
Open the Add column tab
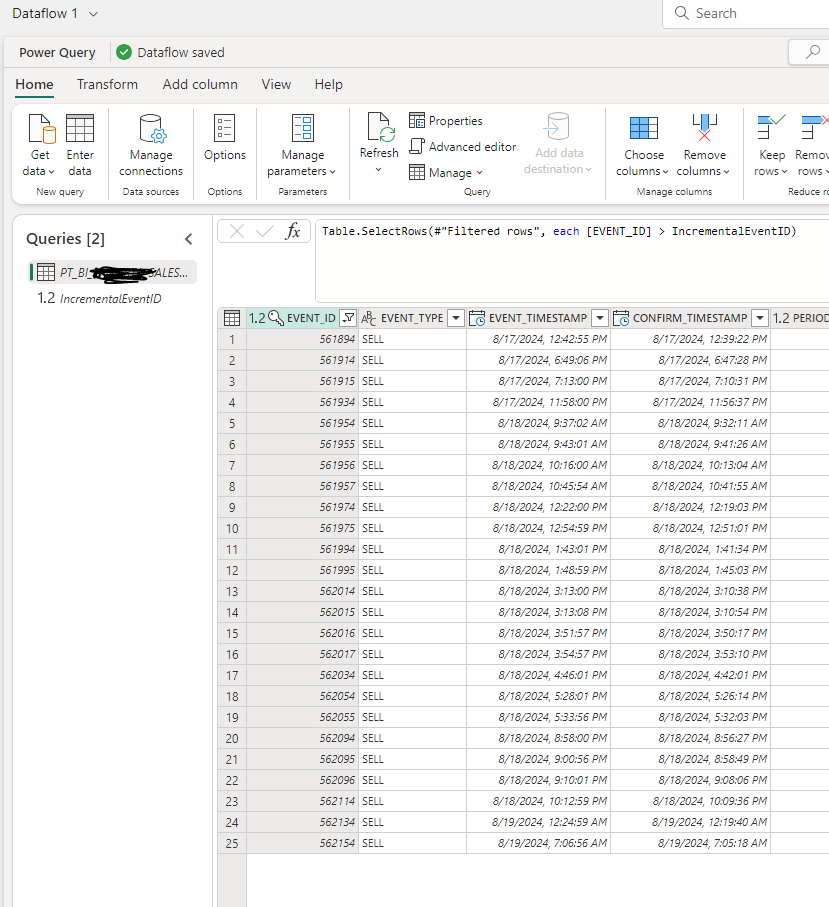click(200, 84)
